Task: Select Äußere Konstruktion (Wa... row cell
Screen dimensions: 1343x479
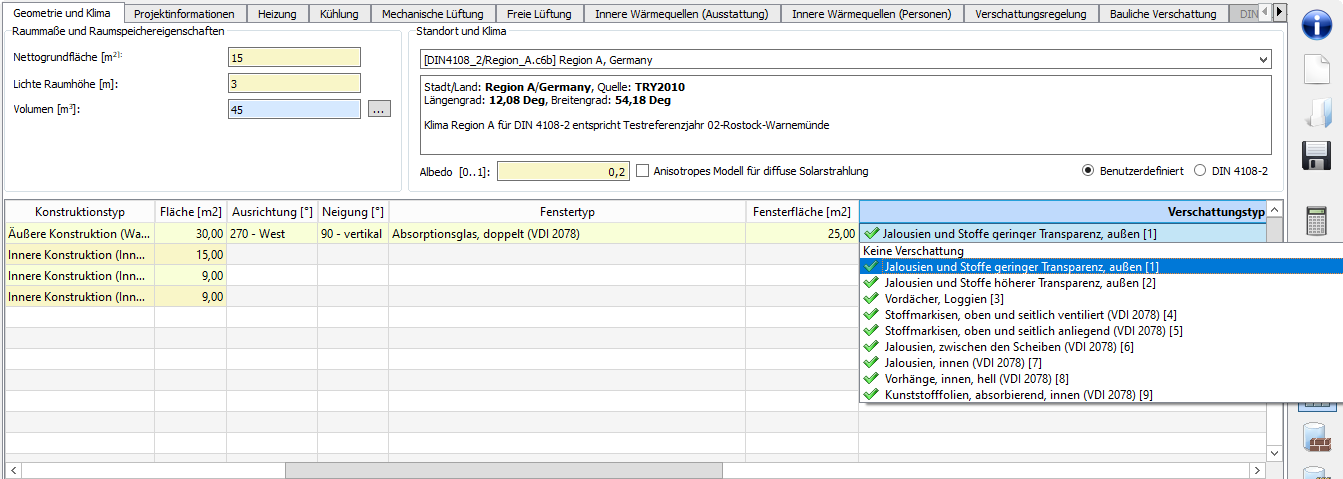Action: (79, 233)
